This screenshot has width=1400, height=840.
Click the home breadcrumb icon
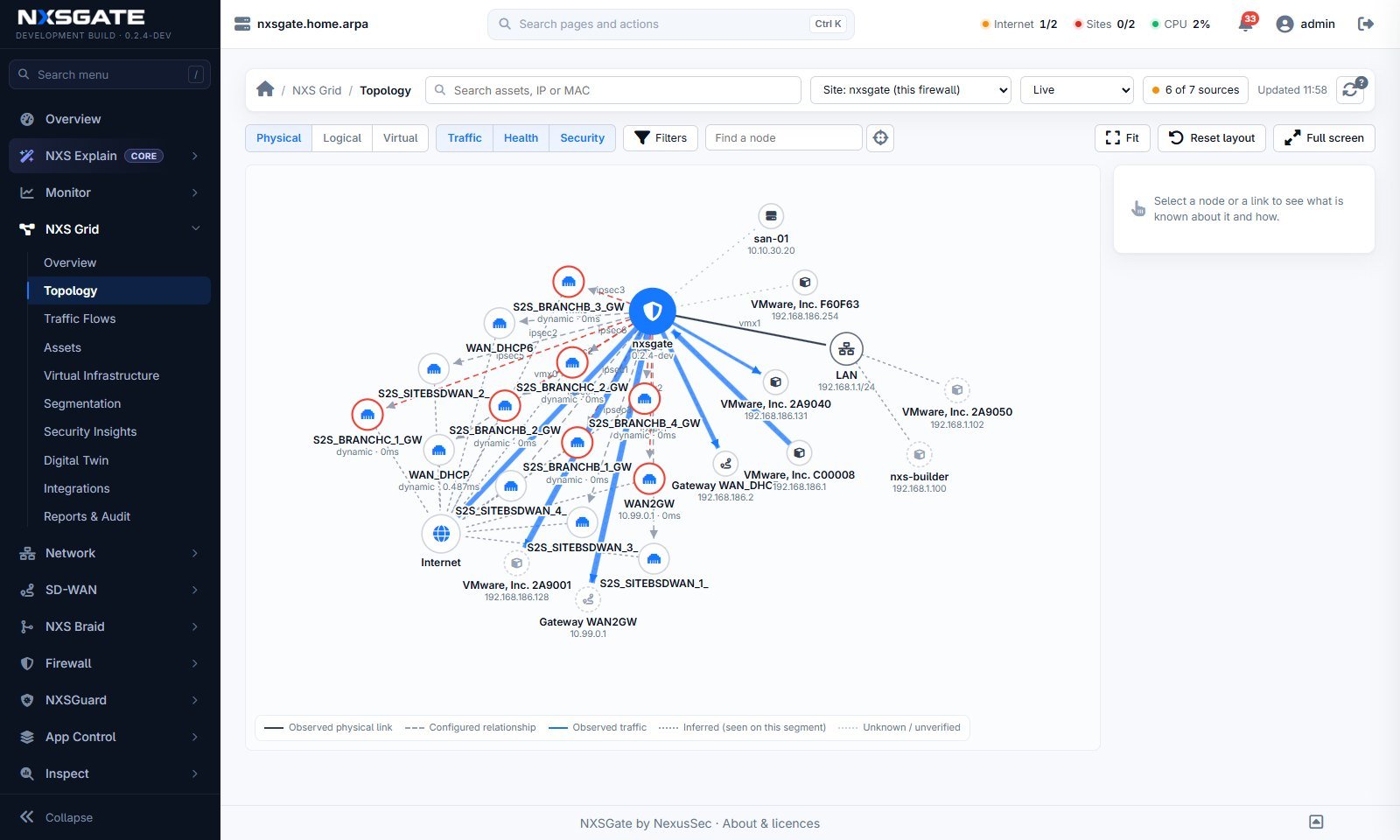(265, 89)
